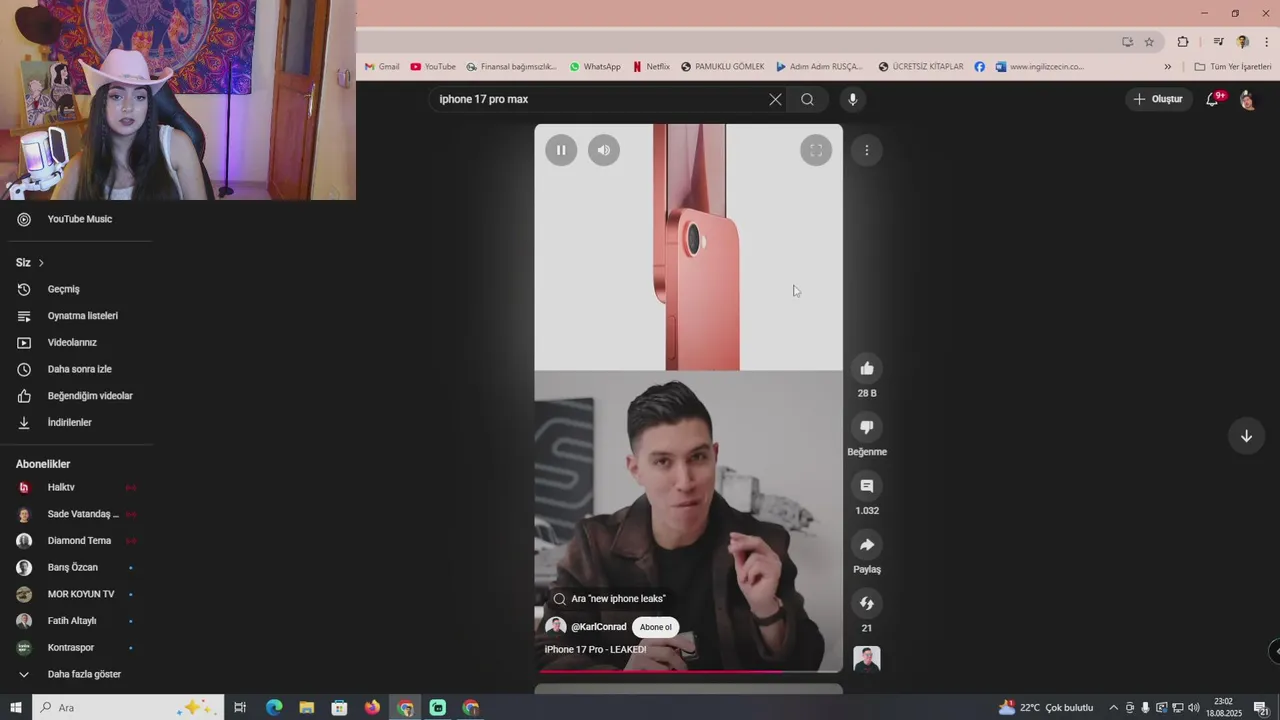The width and height of the screenshot is (1280, 720).
Task: Open Task View on the taskbar
Action: point(240,708)
